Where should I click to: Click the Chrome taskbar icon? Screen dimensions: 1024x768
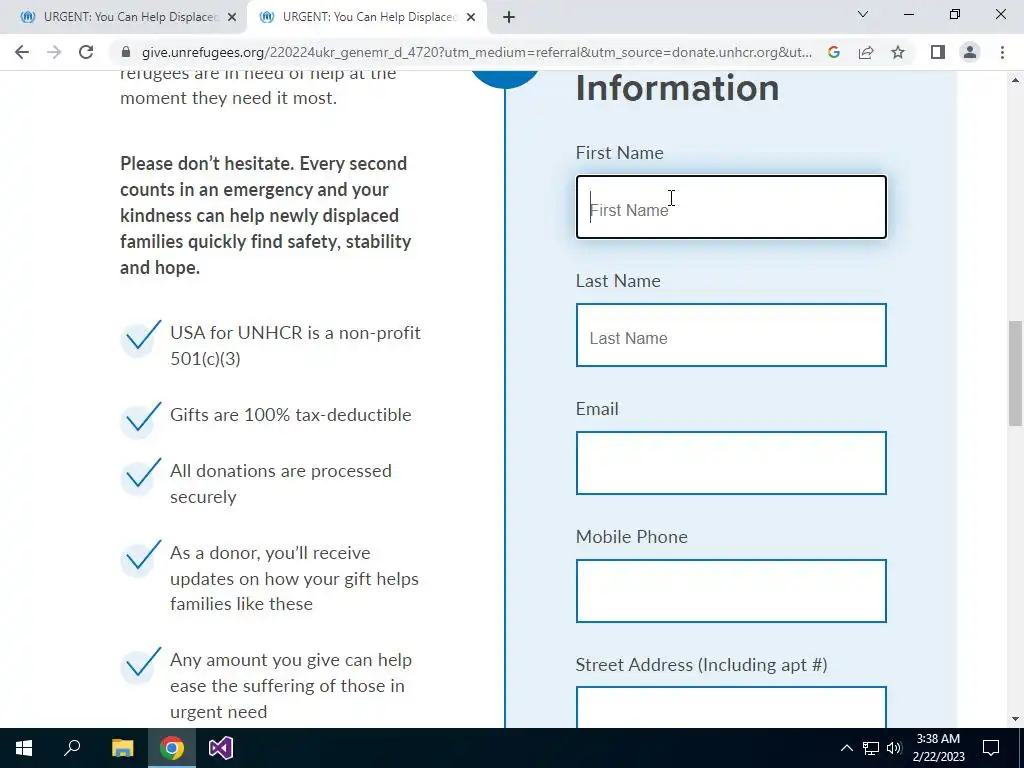[172, 748]
